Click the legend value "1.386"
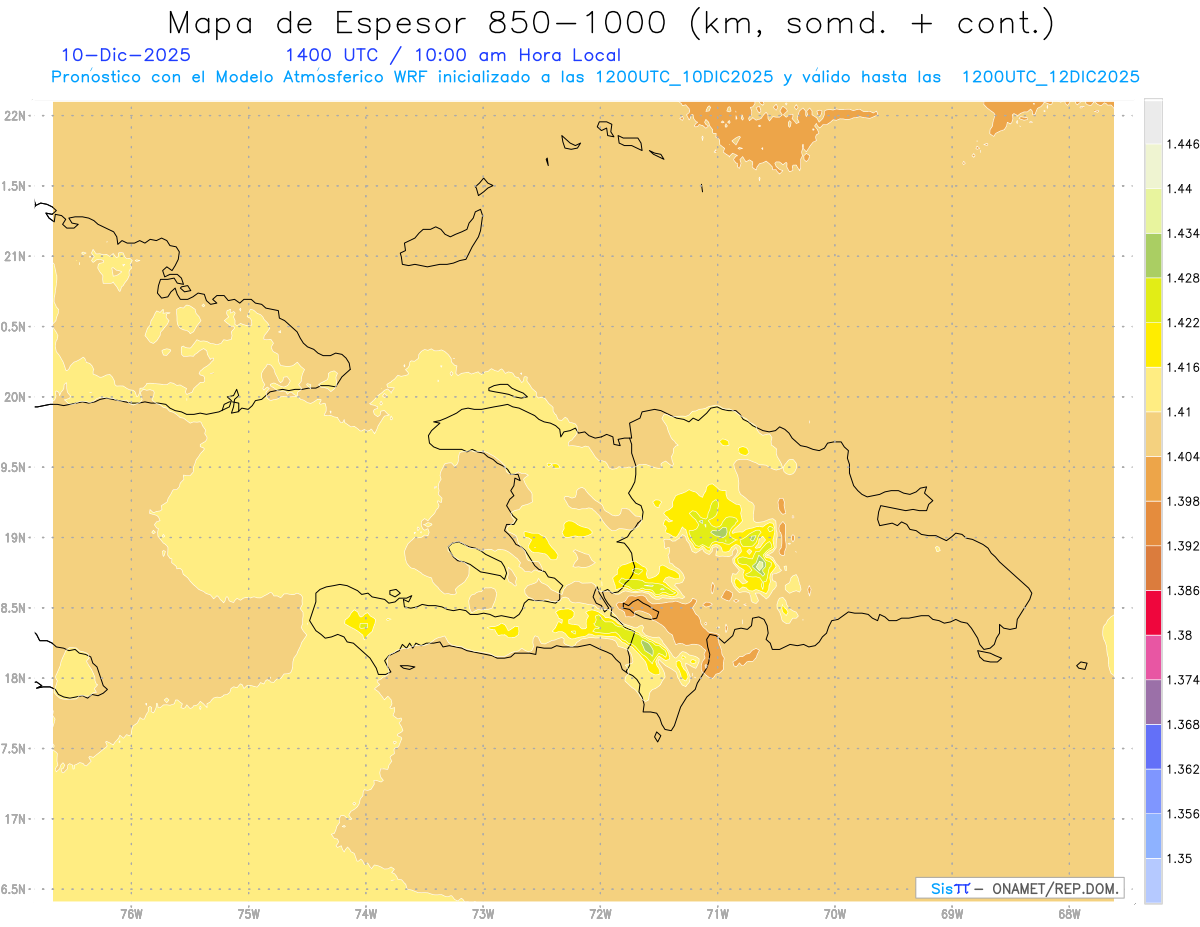 [x=1183, y=590]
